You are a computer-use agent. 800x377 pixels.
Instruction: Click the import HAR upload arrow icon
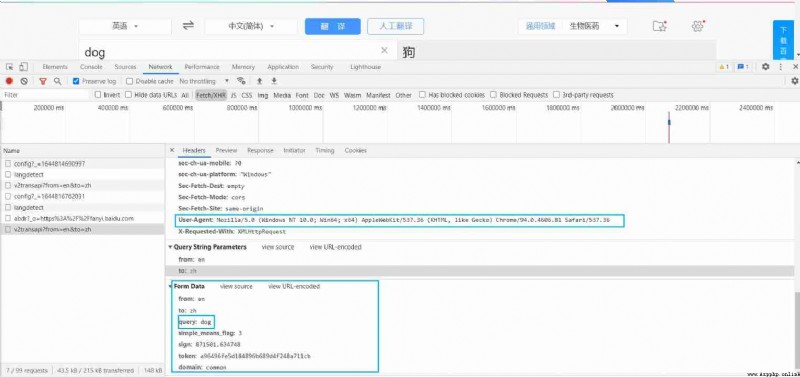coord(259,81)
